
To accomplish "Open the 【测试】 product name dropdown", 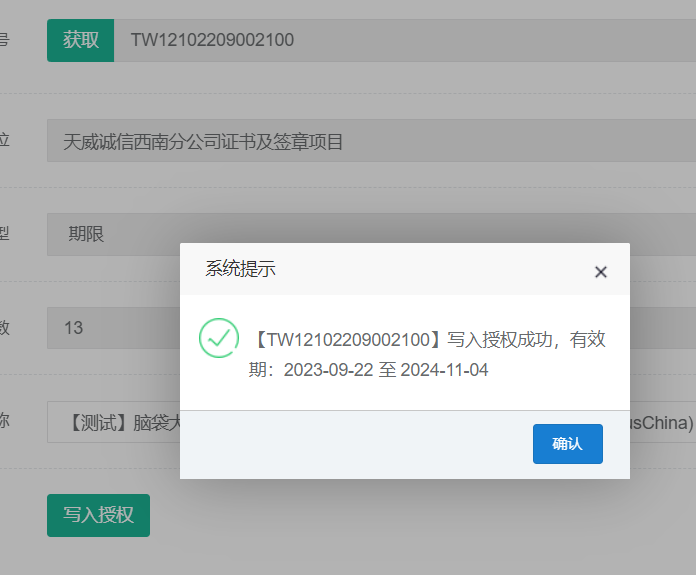I will coord(110,422).
